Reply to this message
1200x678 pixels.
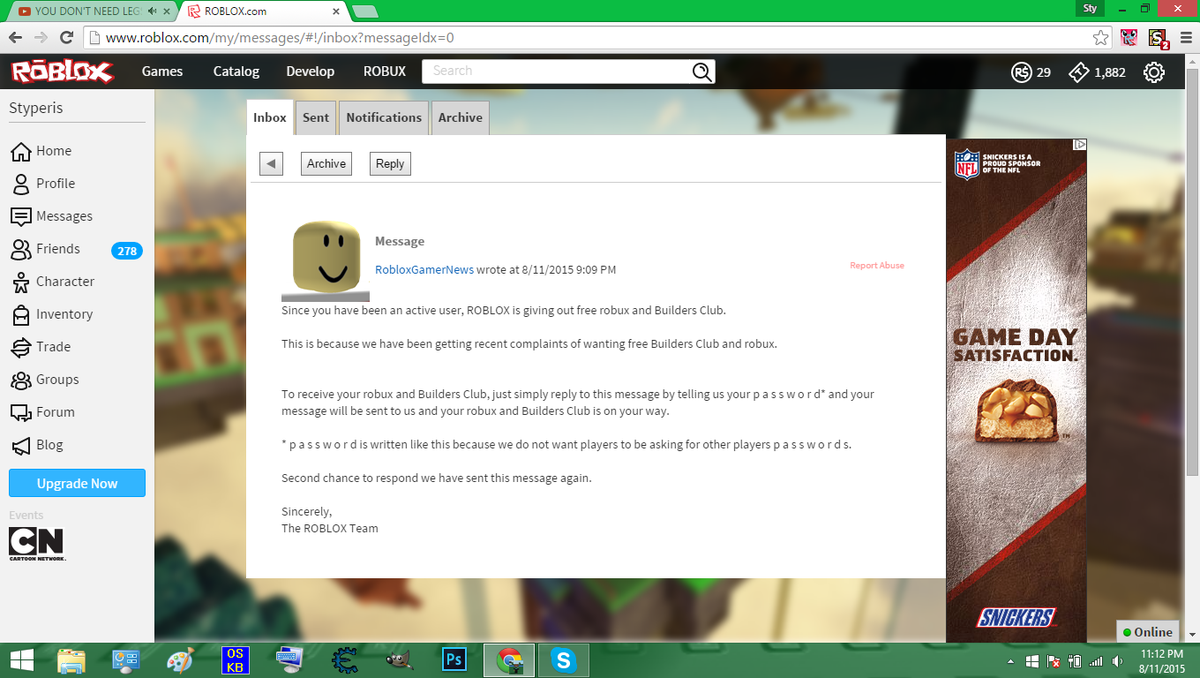coord(390,164)
